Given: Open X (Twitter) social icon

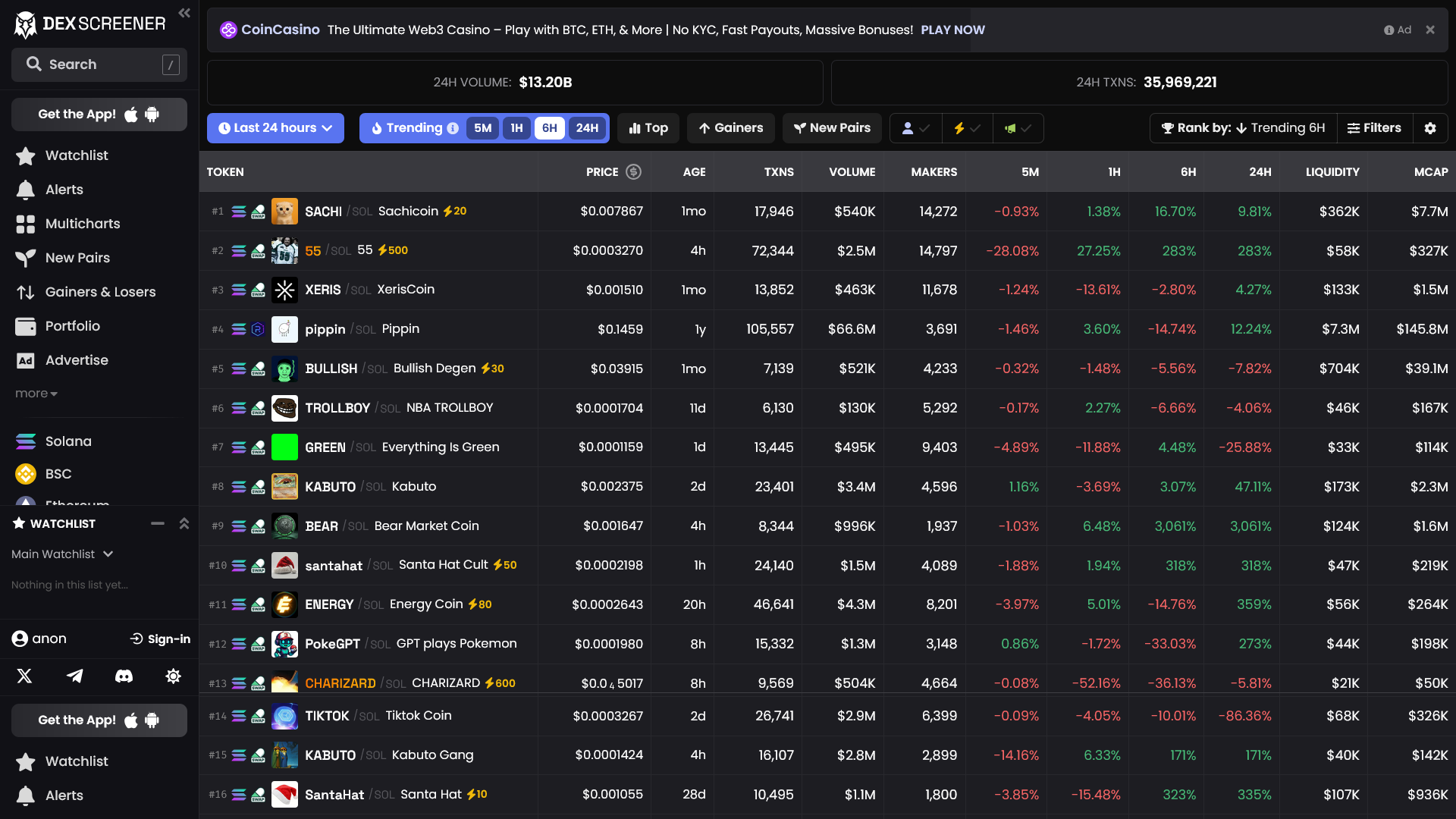Looking at the screenshot, I should 25,676.
